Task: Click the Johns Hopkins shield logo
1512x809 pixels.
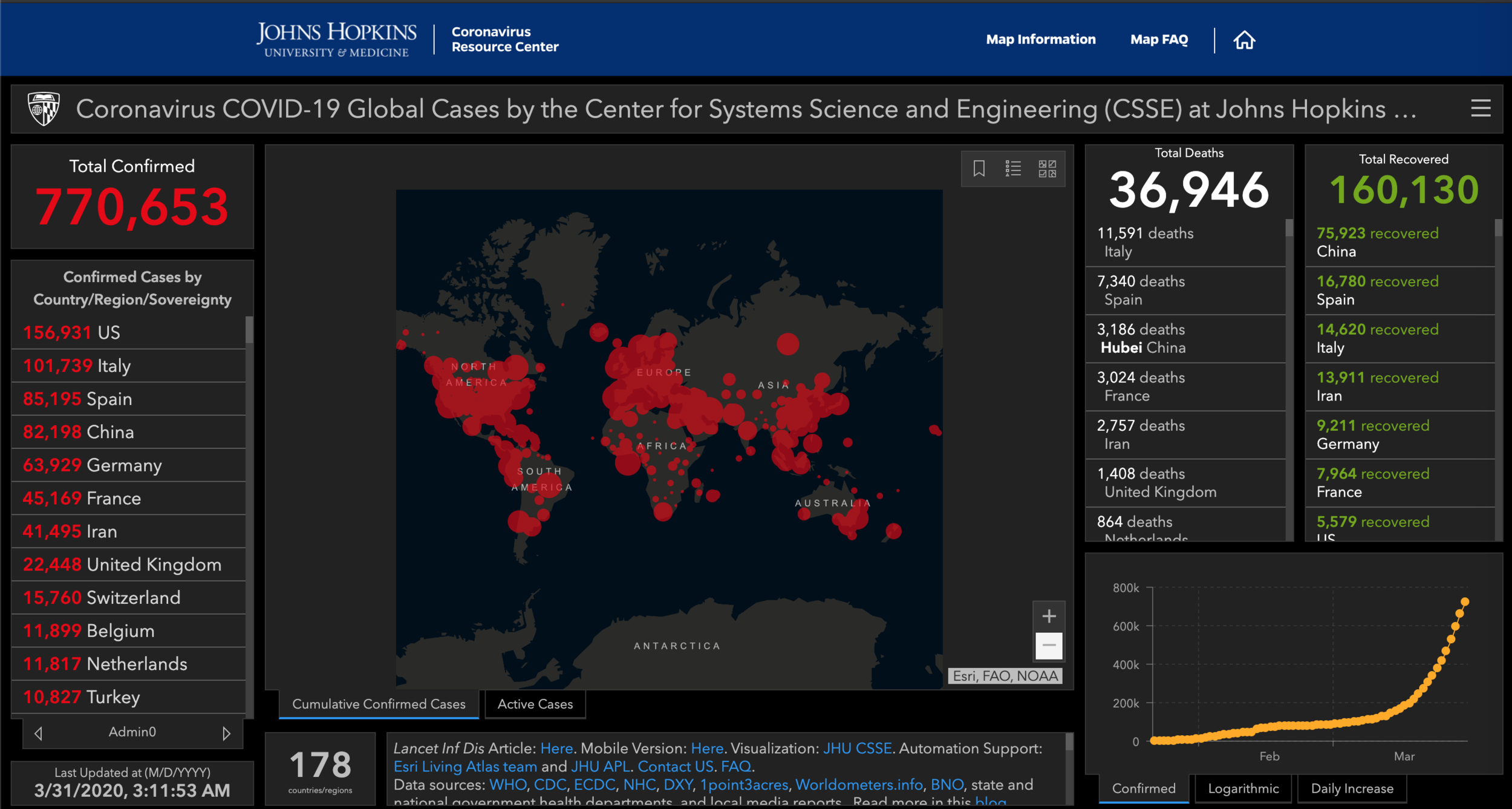Action: point(44,109)
